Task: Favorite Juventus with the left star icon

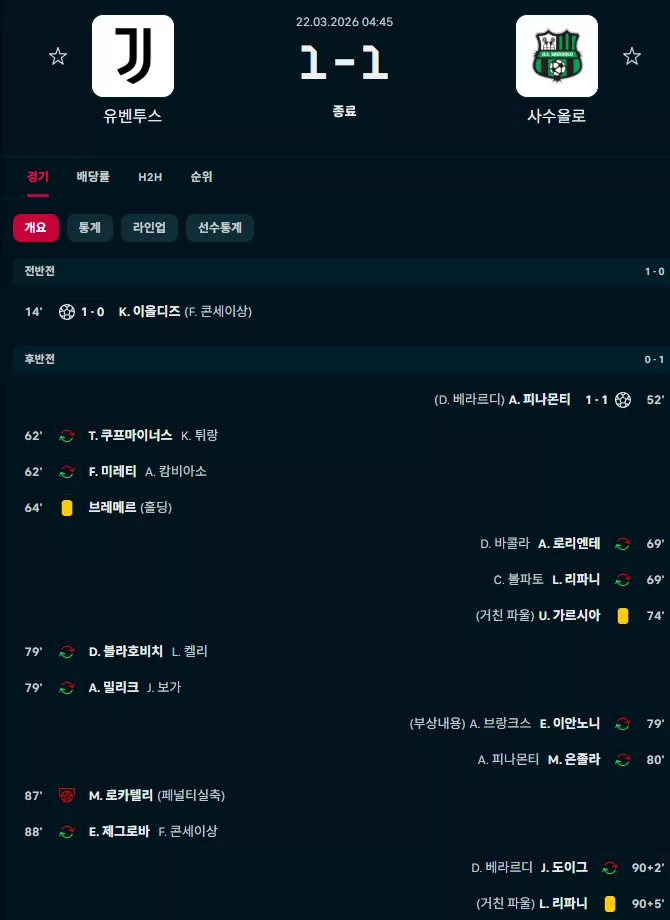Action: [x=57, y=56]
